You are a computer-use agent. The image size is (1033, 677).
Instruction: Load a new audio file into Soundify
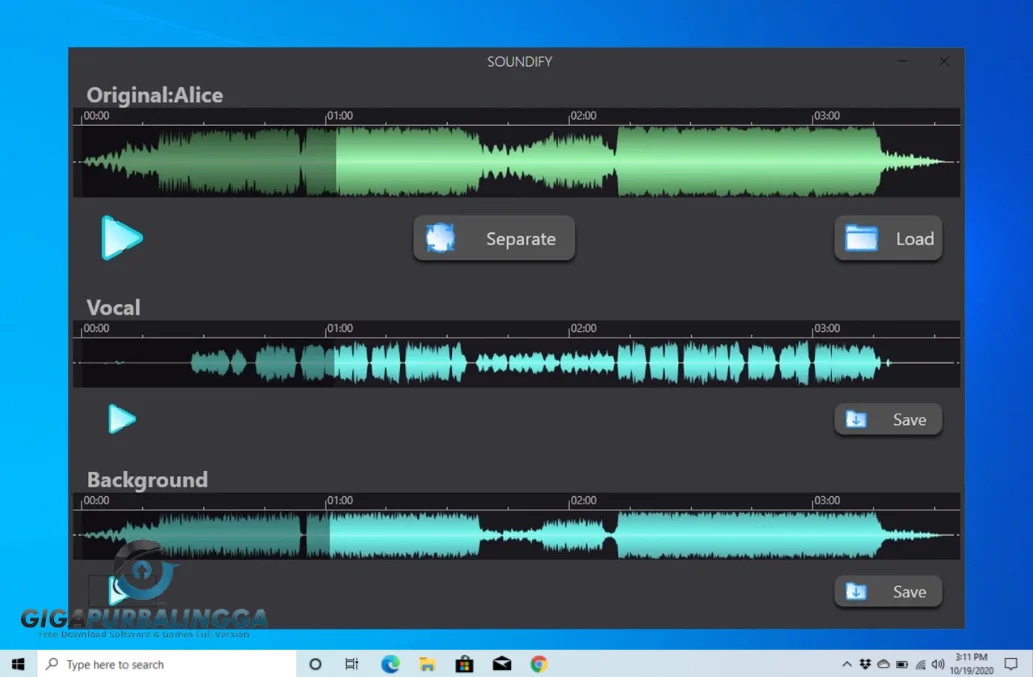click(888, 238)
